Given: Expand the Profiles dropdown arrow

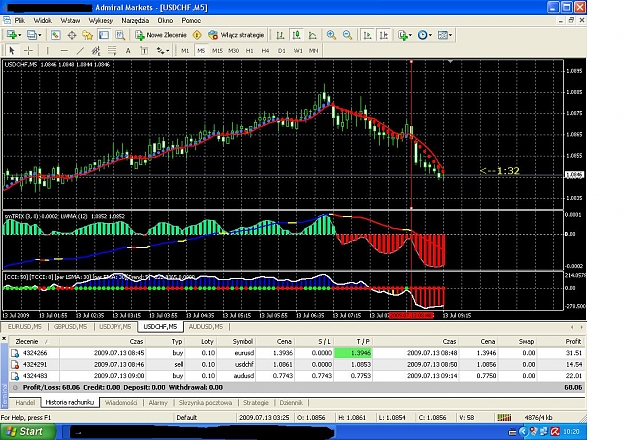Looking at the screenshot, I should 39,35.
